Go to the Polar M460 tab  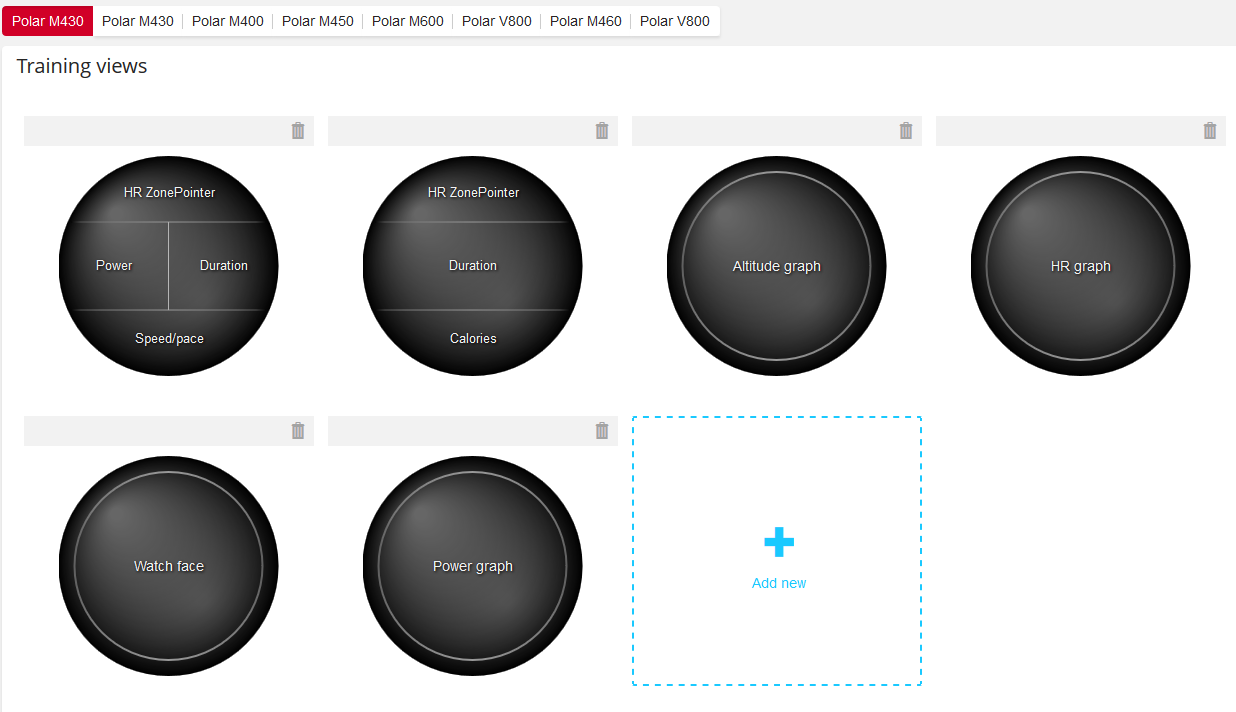[x=586, y=21]
